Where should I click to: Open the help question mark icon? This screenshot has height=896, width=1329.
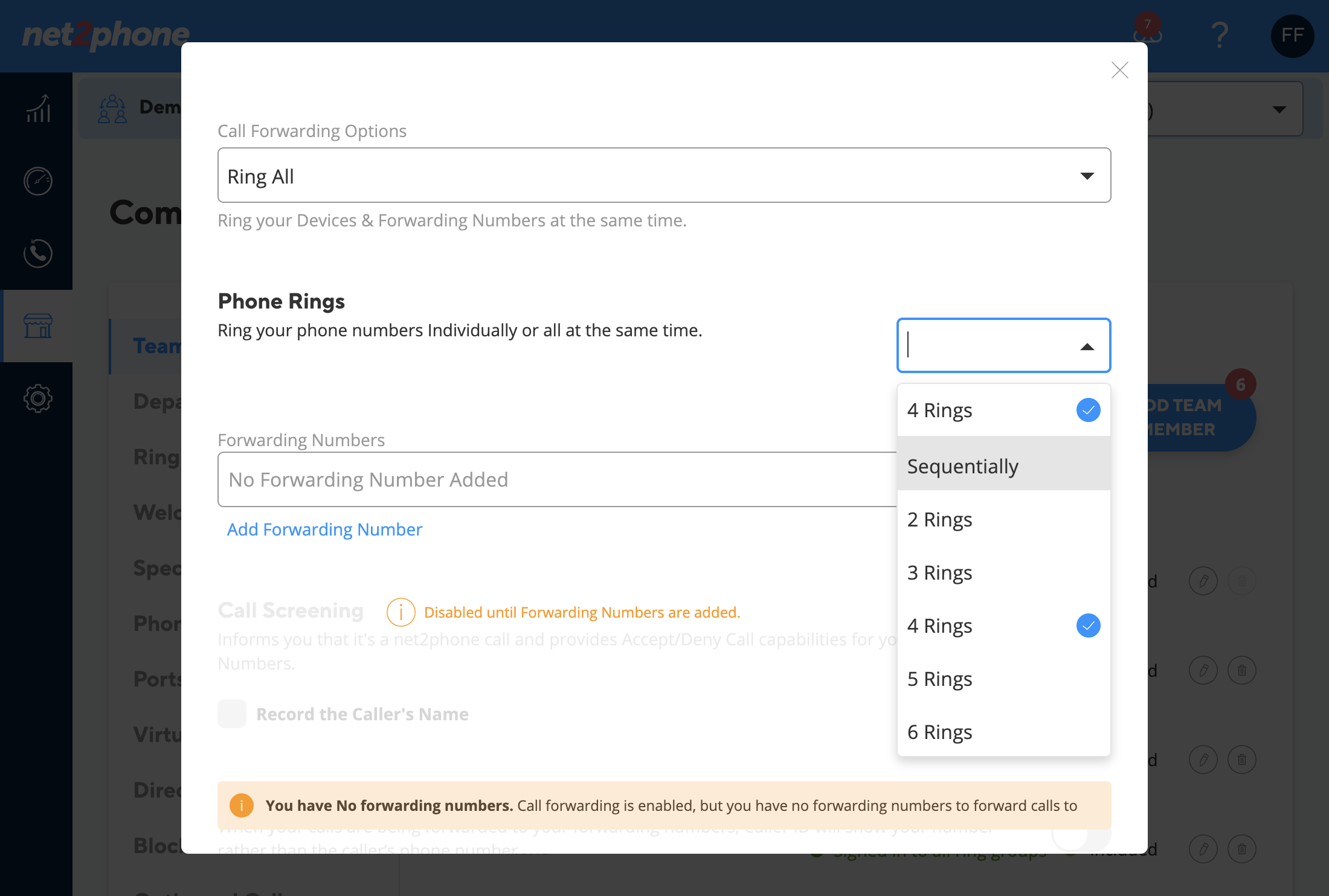[x=1220, y=35]
